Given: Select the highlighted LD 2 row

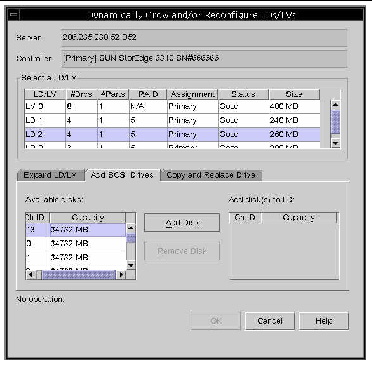Looking at the screenshot, I should (172, 134).
